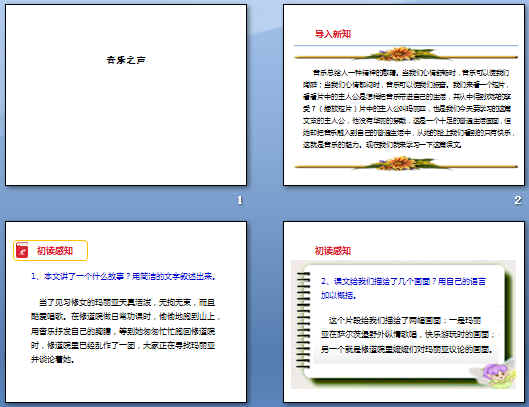Click the purple-haired fairy image on slide 4
This screenshot has height=407, width=529.
[494, 374]
